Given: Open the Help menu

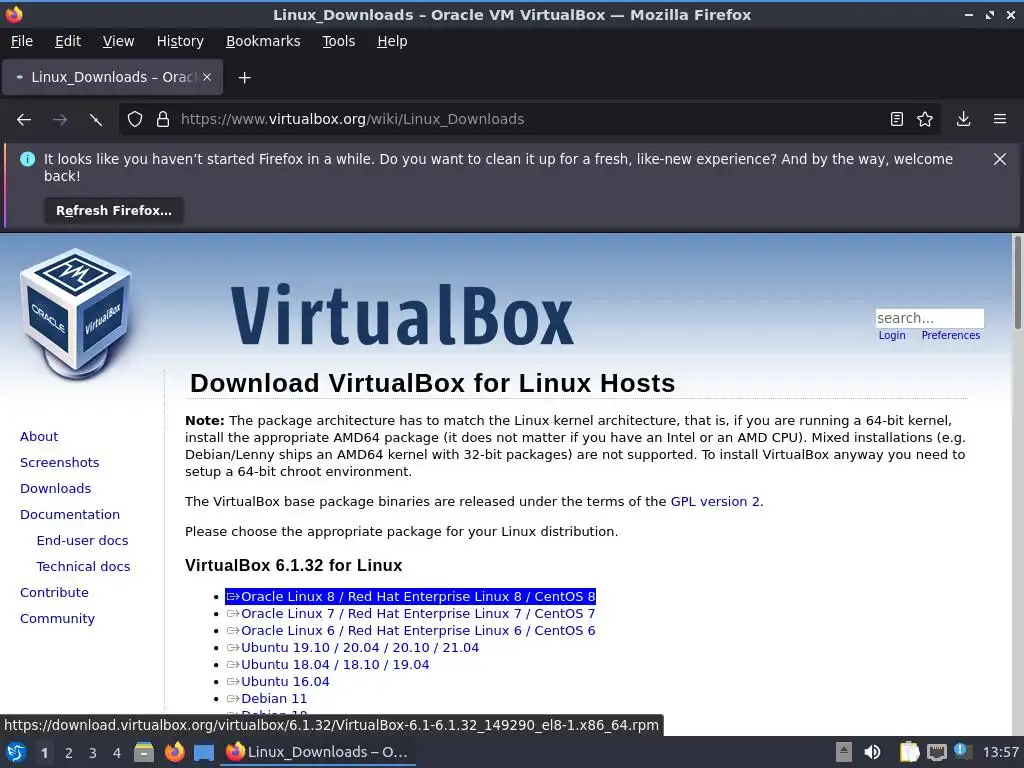Looking at the screenshot, I should pyautogui.click(x=392, y=41).
